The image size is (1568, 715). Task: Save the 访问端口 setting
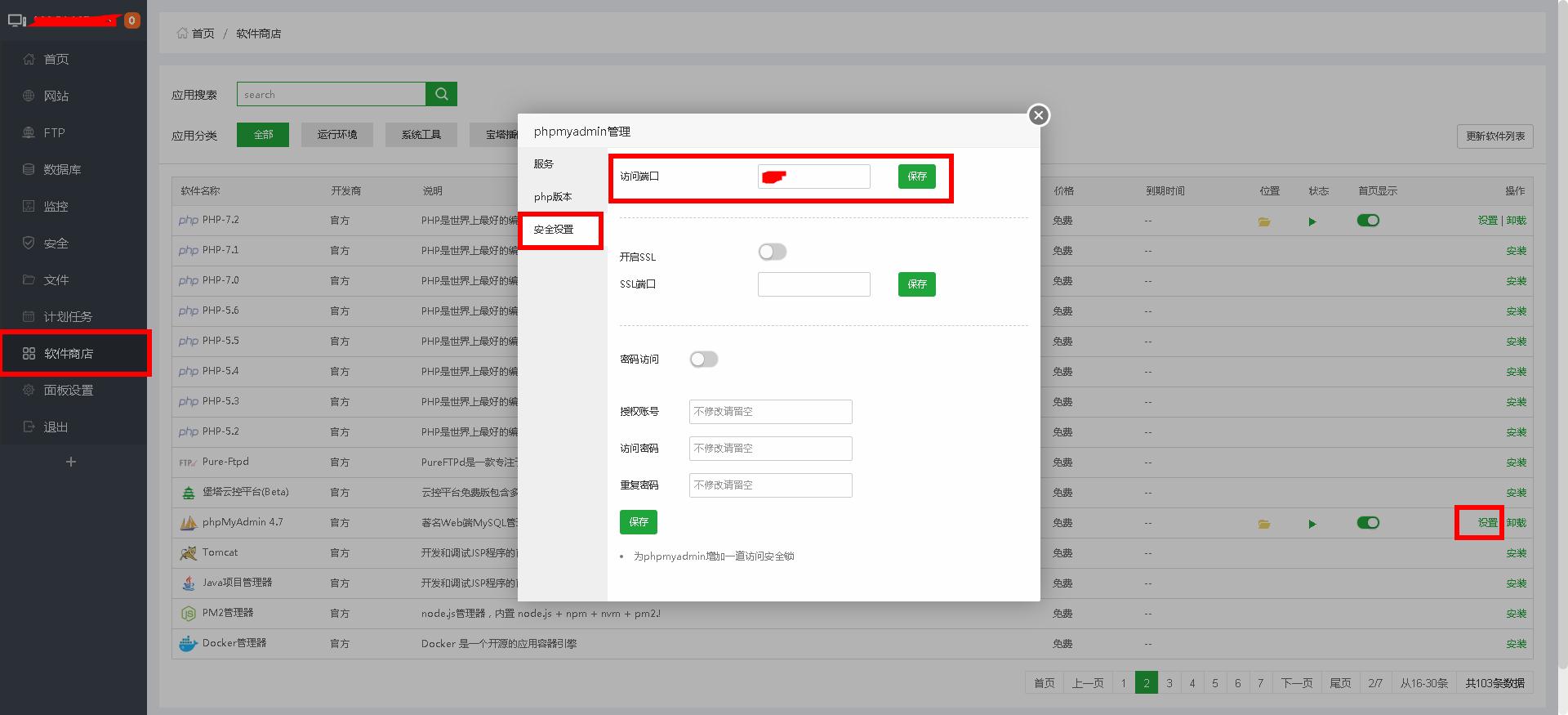pyautogui.click(x=917, y=177)
